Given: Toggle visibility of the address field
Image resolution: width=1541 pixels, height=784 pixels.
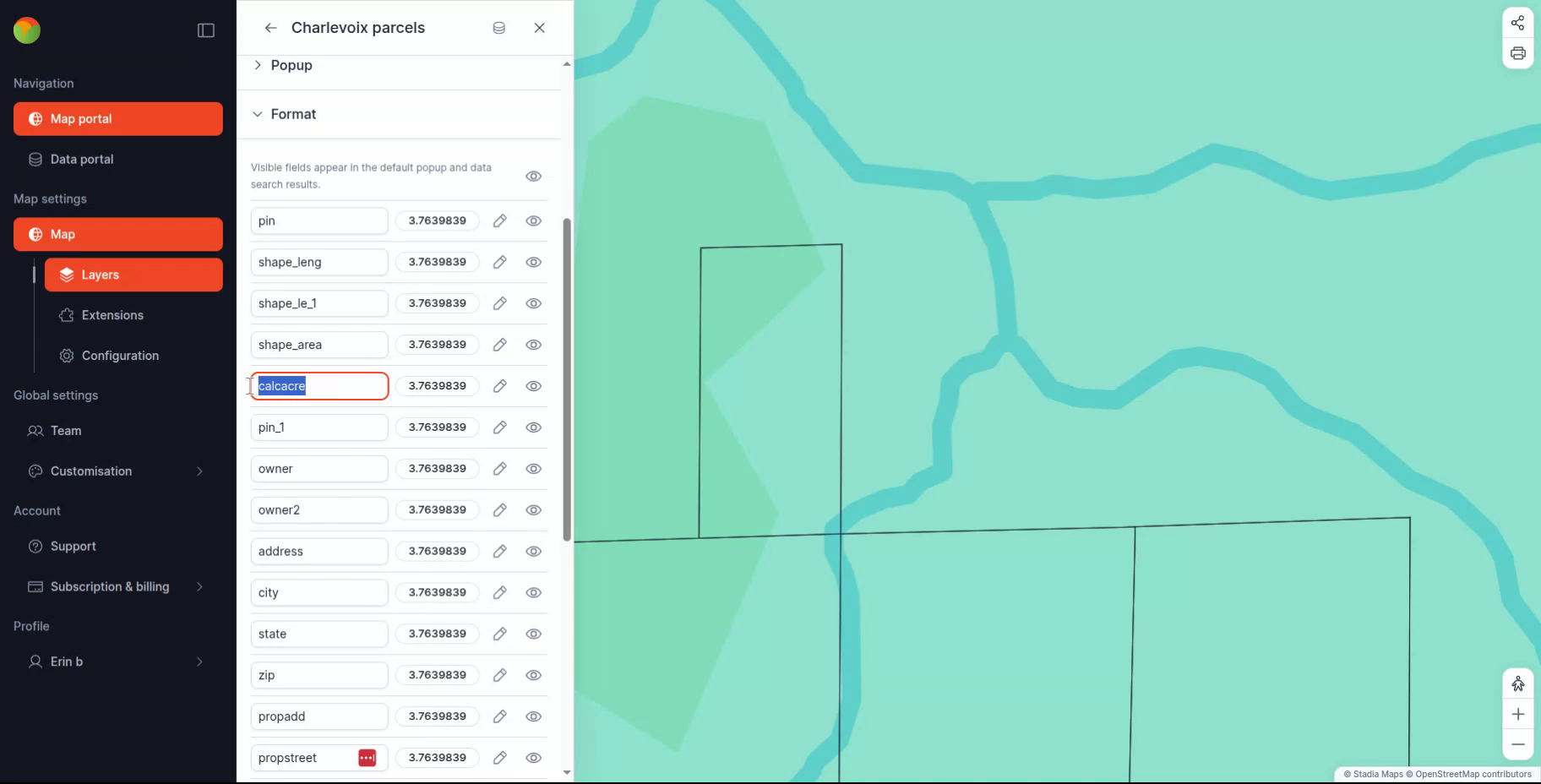Looking at the screenshot, I should 534,551.
